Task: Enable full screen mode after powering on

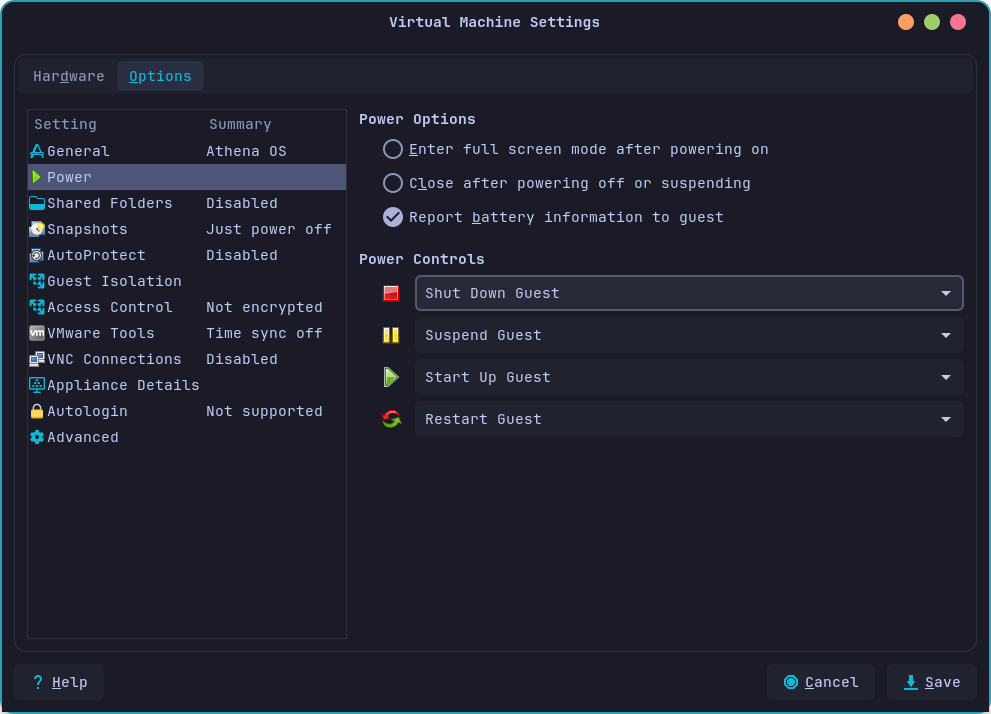Action: click(392, 149)
